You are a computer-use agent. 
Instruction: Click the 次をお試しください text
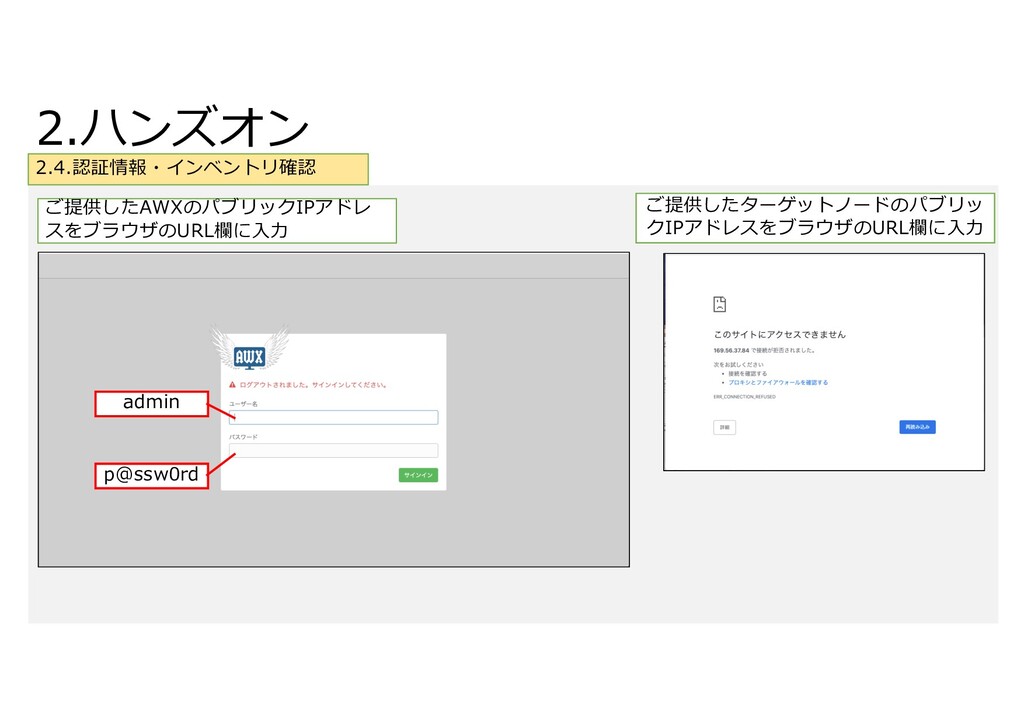[x=738, y=365]
